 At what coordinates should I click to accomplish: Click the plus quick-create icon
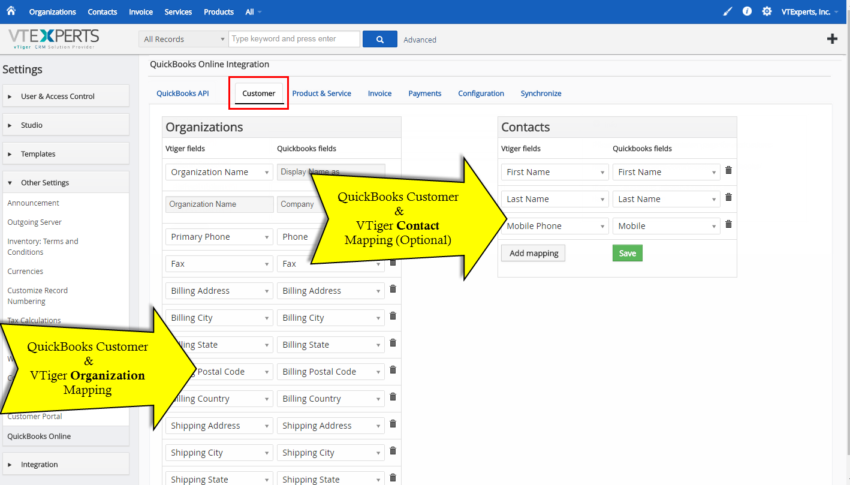(832, 38)
